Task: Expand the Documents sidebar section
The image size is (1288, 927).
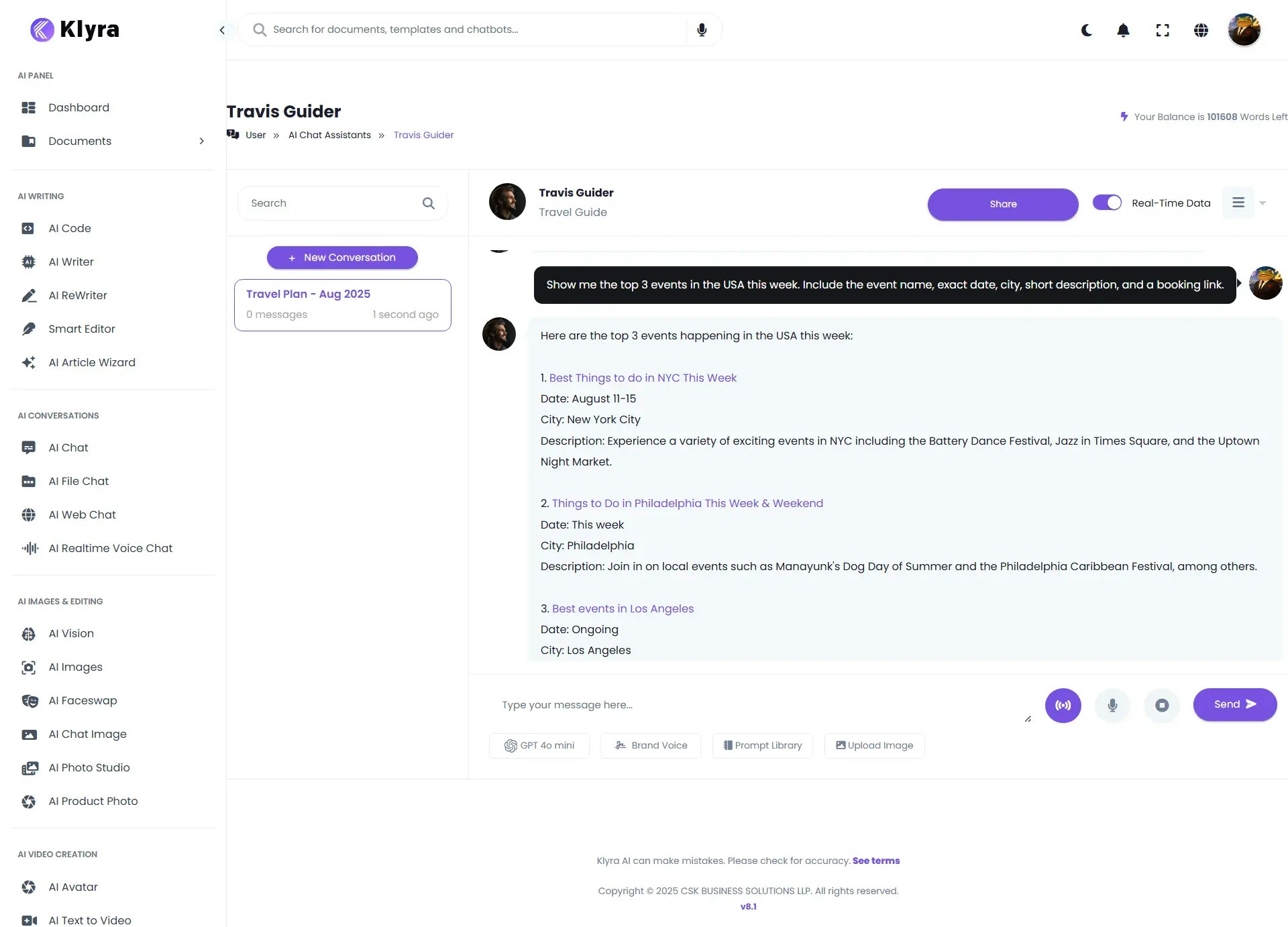Action: coord(201,141)
